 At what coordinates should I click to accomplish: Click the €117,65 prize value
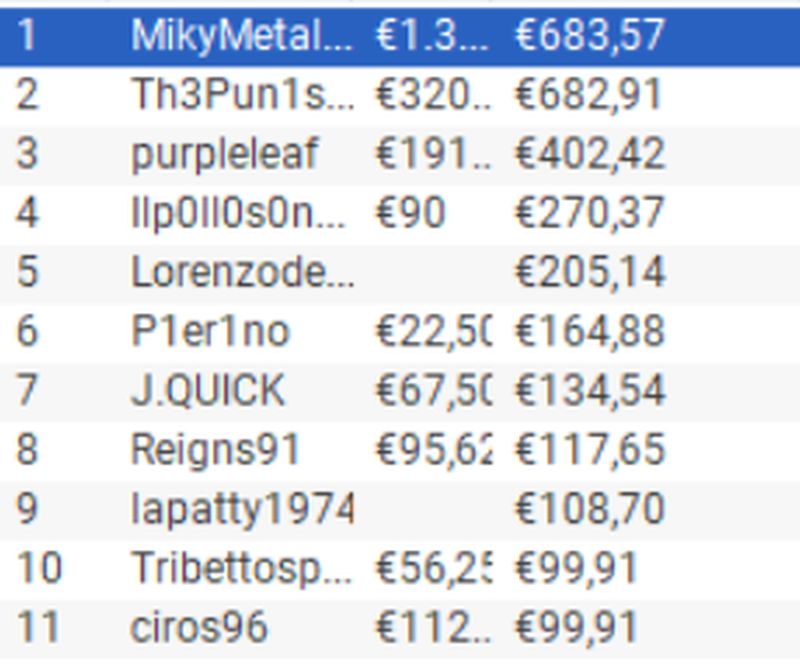(x=590, y=450)
